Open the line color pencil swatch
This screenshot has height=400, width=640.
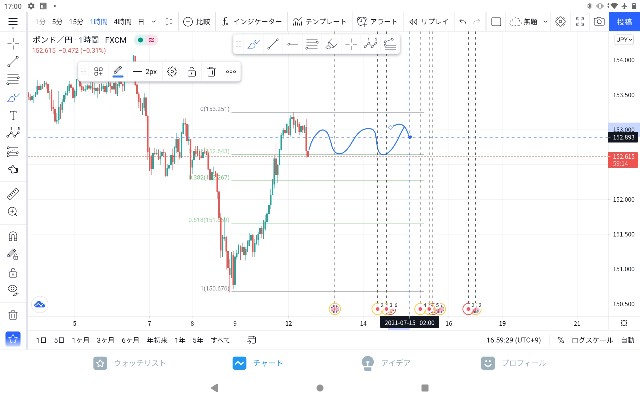point(118,72)
